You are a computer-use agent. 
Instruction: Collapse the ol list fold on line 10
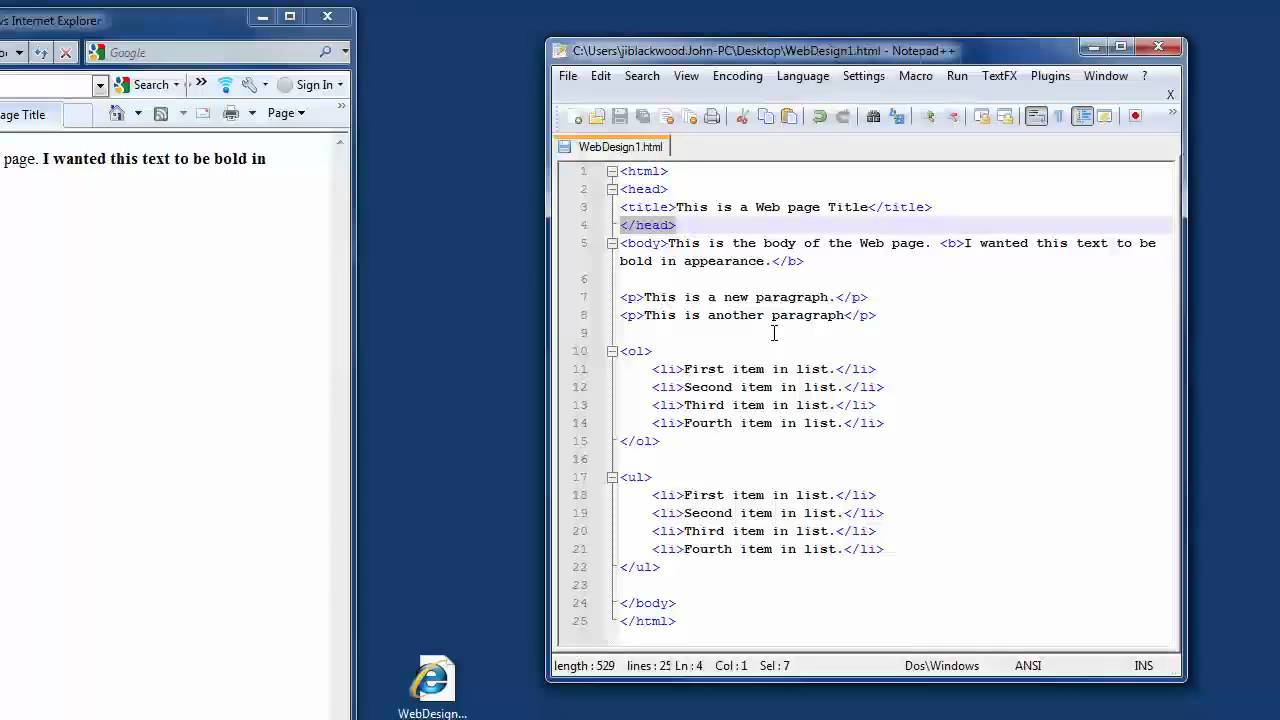coord(612,351)
